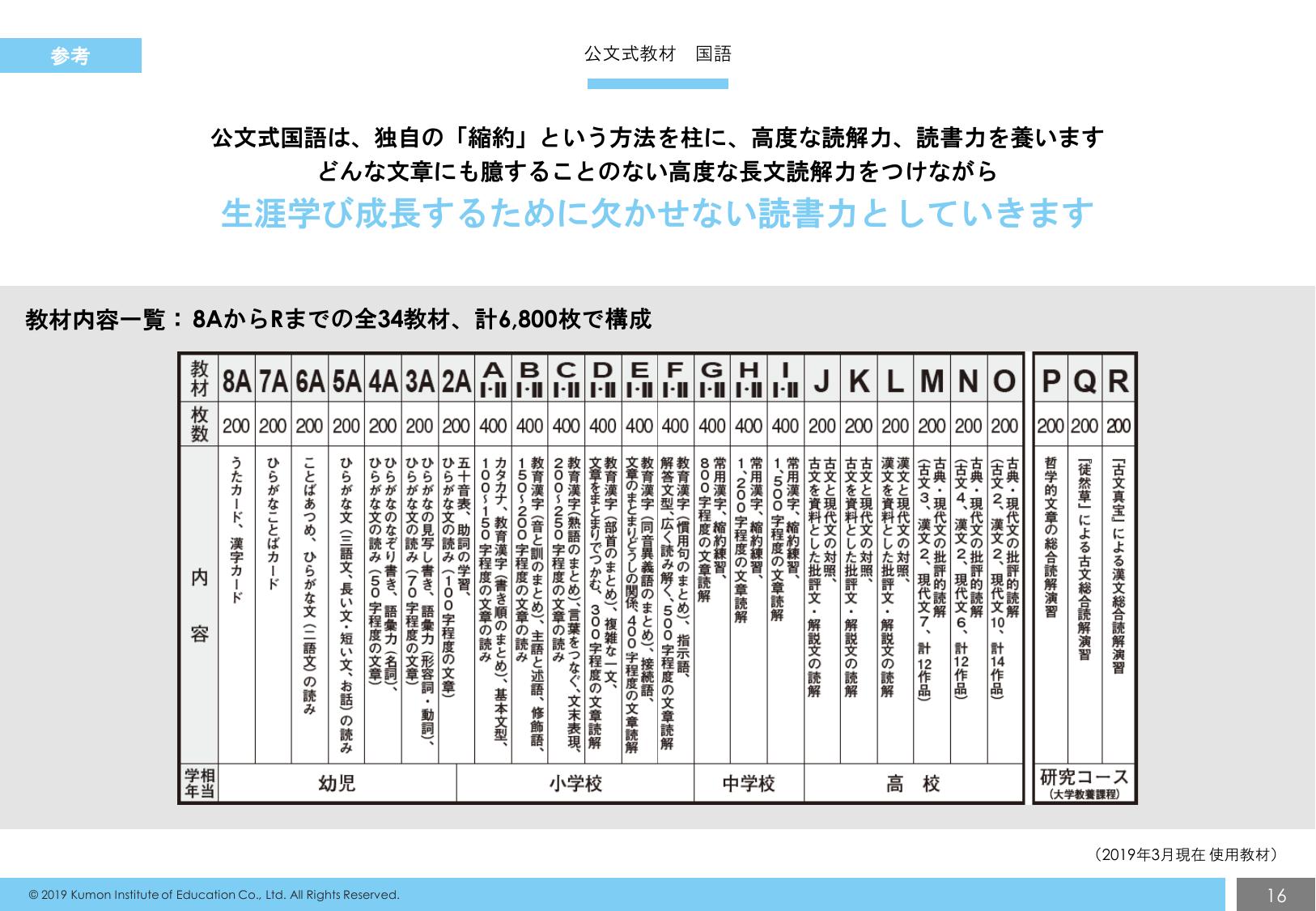The height and width of the screenshot is (911, 1316).
Task: Click the line starting どんな文章にも臆する
Action: coord(657,172)
